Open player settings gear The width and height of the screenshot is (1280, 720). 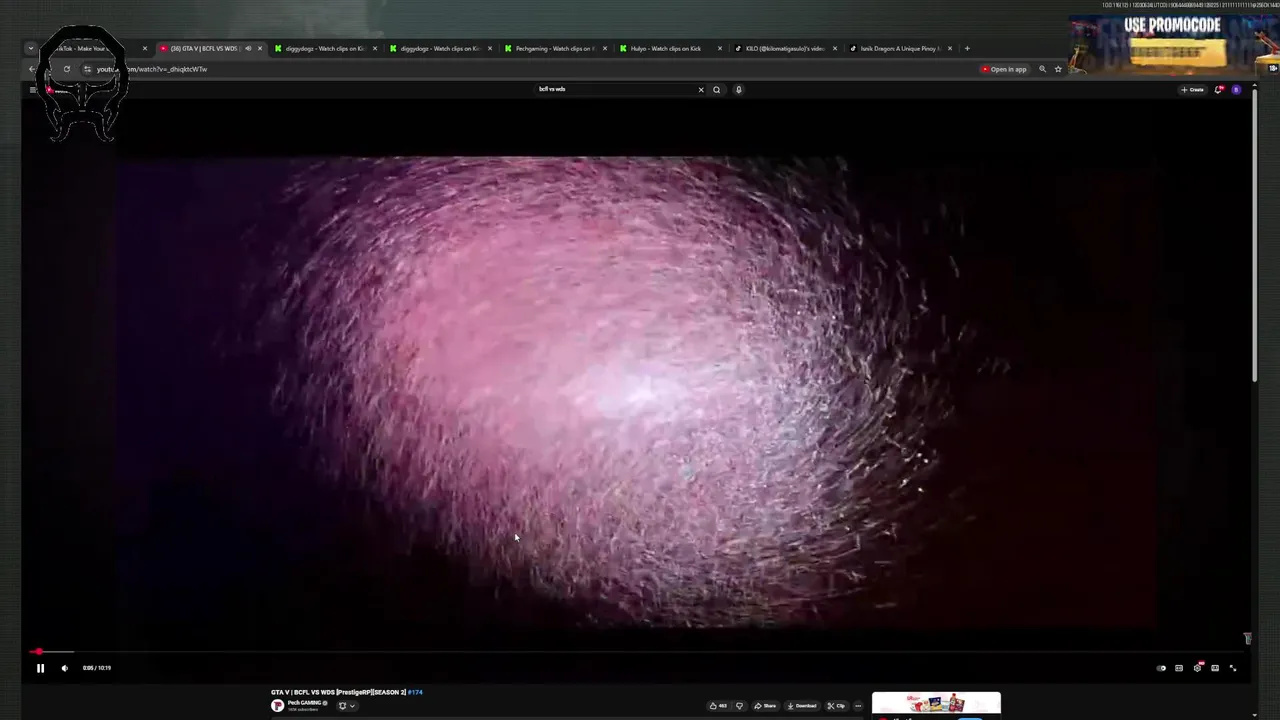1197,668
